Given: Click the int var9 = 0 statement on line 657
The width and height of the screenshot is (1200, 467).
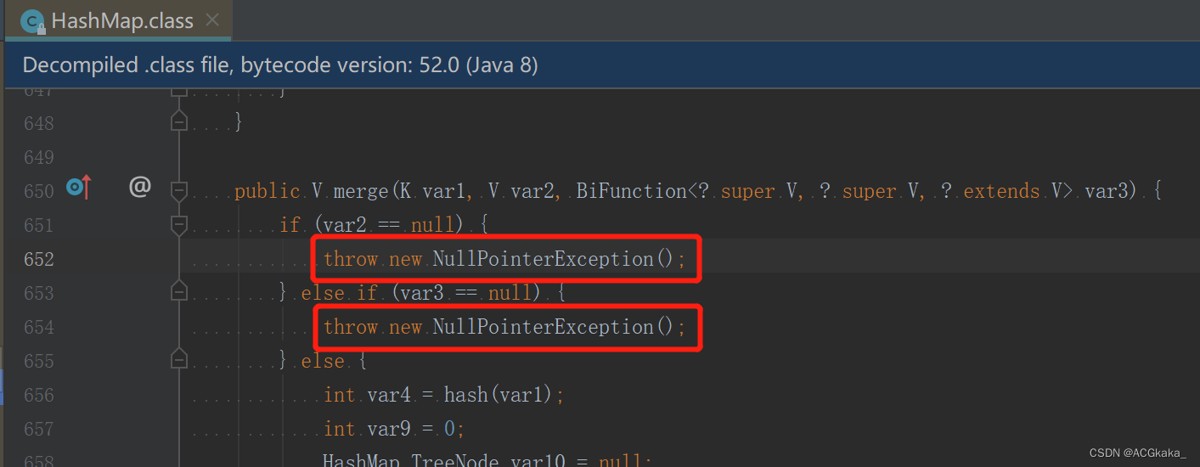Looking at the screenshot, I should tap(394, 429).
